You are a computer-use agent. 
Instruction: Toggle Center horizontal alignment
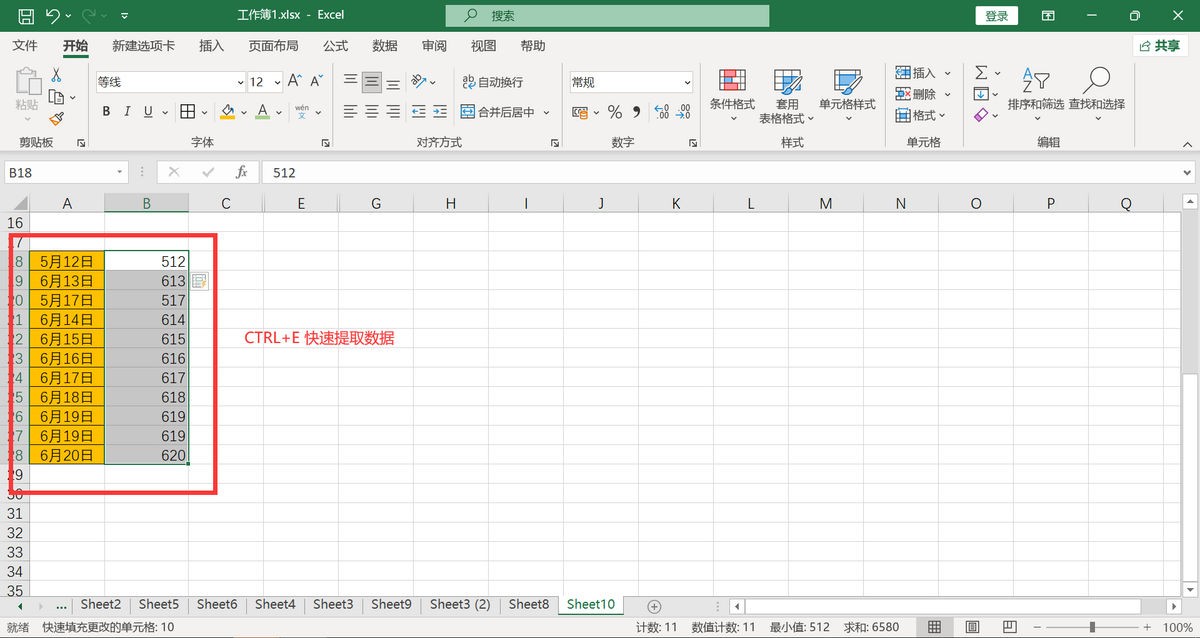pos(372,112)
